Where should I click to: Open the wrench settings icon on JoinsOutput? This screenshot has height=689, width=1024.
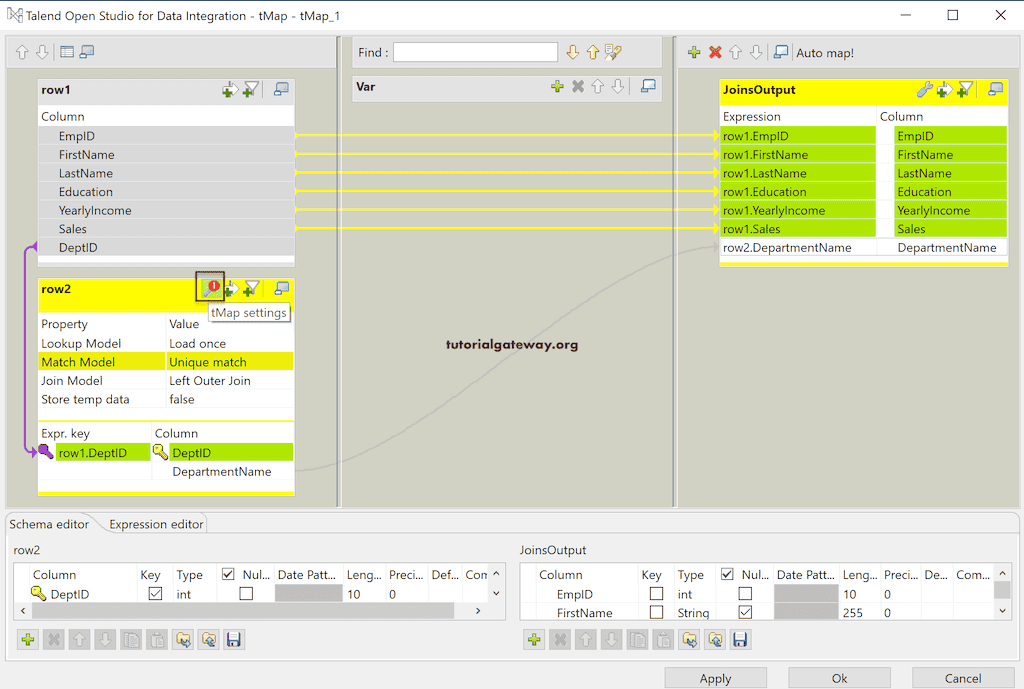[x=925, y=90]
